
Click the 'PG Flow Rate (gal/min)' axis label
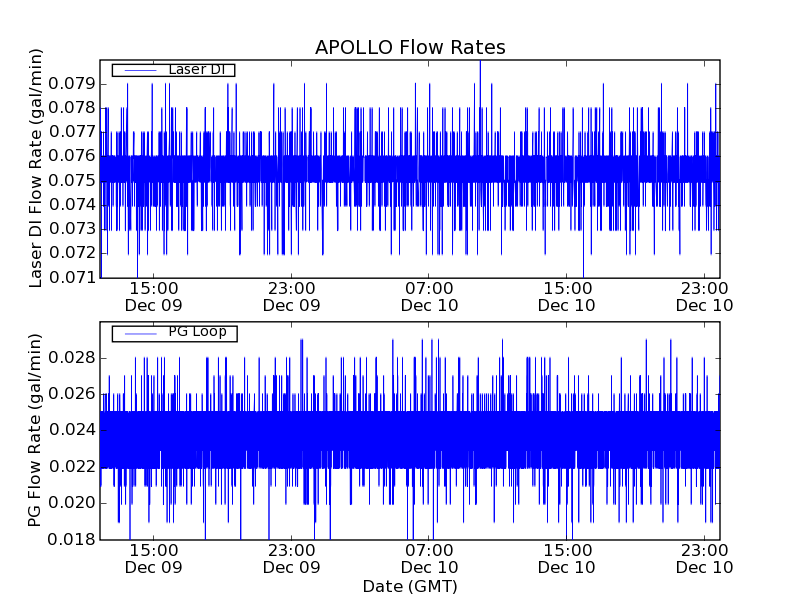[36, 431]
